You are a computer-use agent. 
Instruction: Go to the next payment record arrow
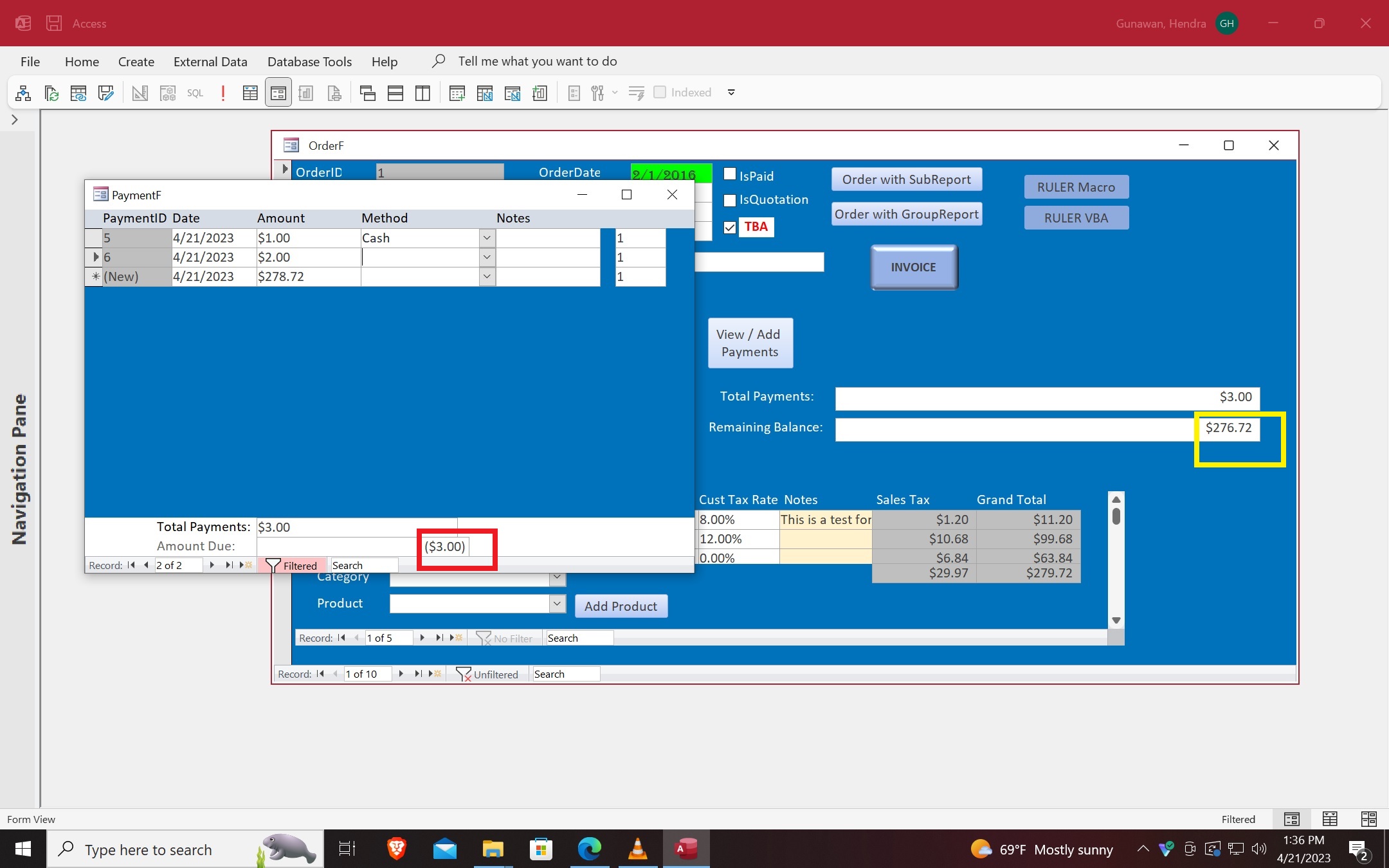point(212,565)
